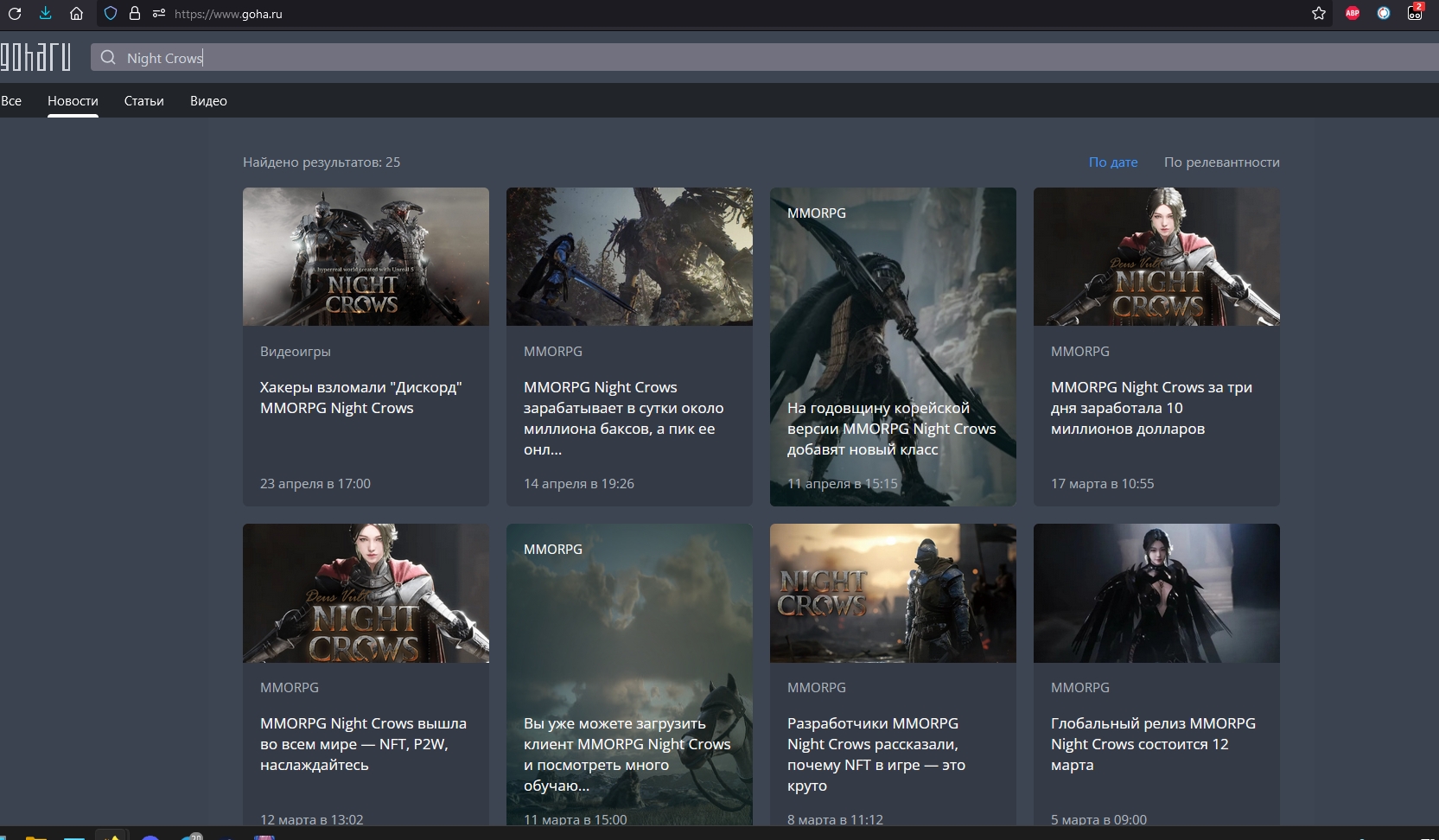Image resolution: width=1439 pixels, height=840 pixels.
Task: Click MMORPG label on the million bucks card
Action: point(553,352)
